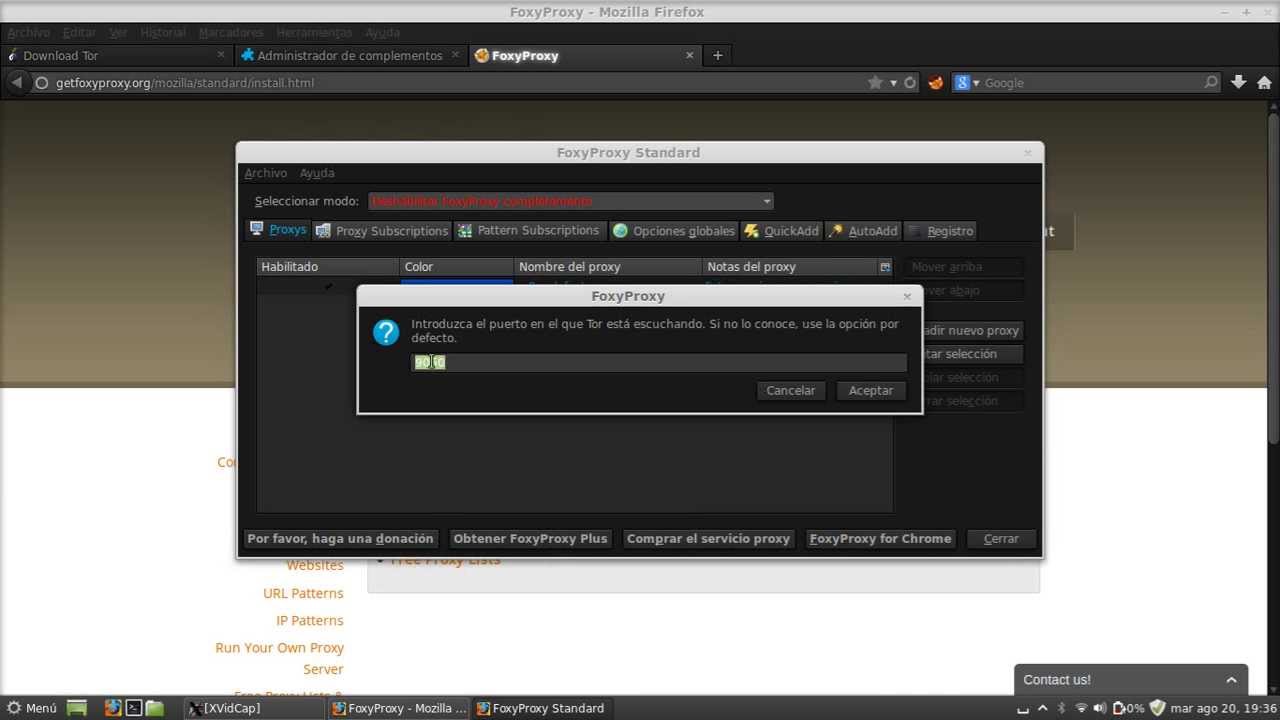Sort by the Habilitado column header

(x=328, y=267)
